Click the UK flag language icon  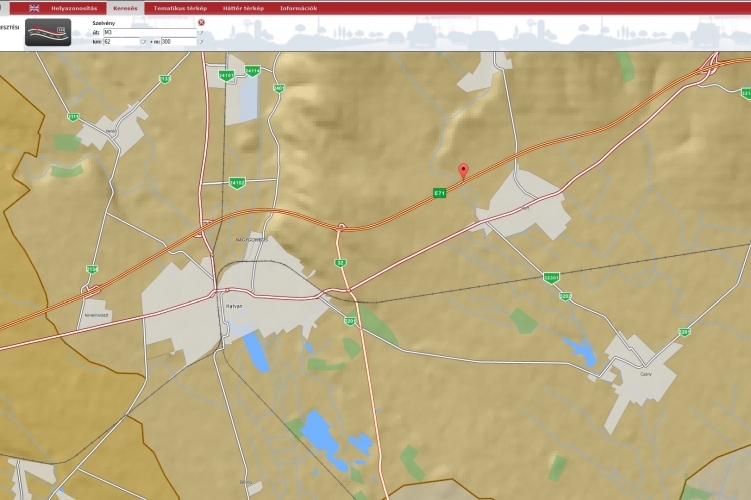point(34,7)
